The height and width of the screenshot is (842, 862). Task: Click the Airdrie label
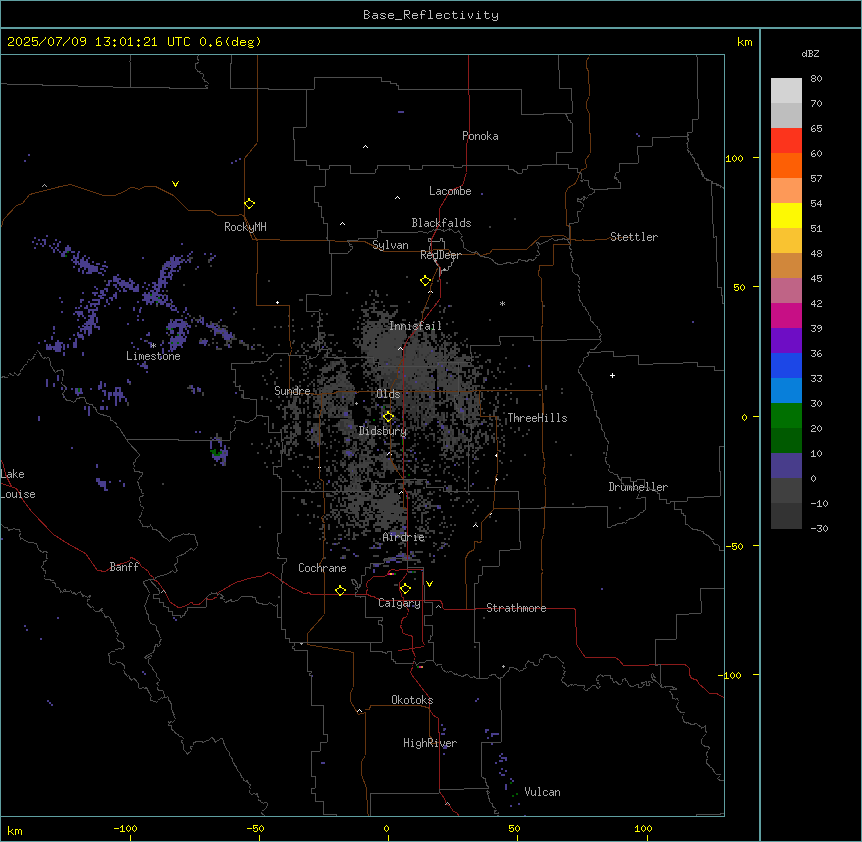tap(404, 537)
